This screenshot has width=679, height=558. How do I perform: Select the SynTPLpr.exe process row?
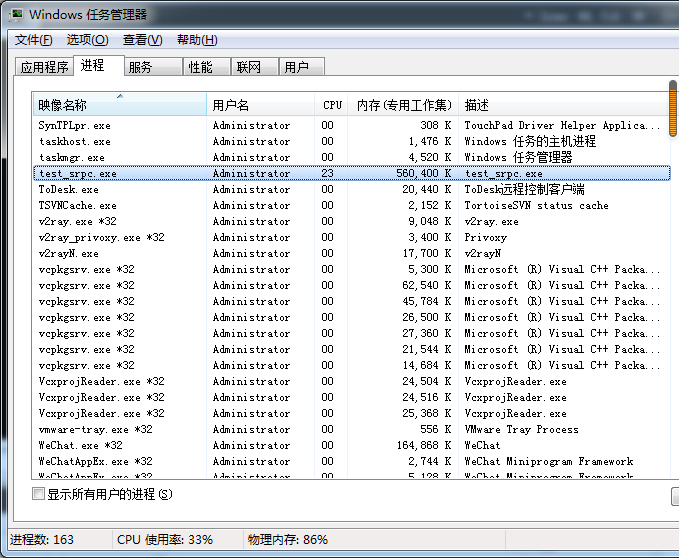tap(351, 126)
